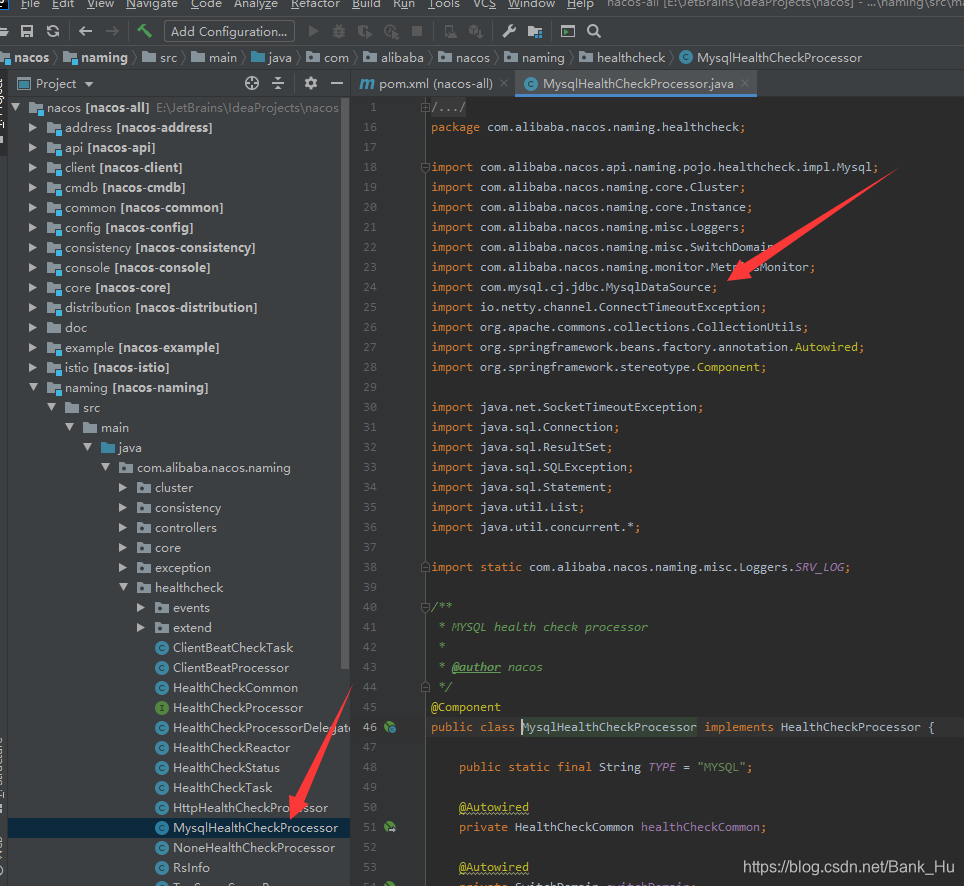The height and width of the screenshot is (886, 964).
Task: Fold the import block at line 18
Action: point(425,167)
